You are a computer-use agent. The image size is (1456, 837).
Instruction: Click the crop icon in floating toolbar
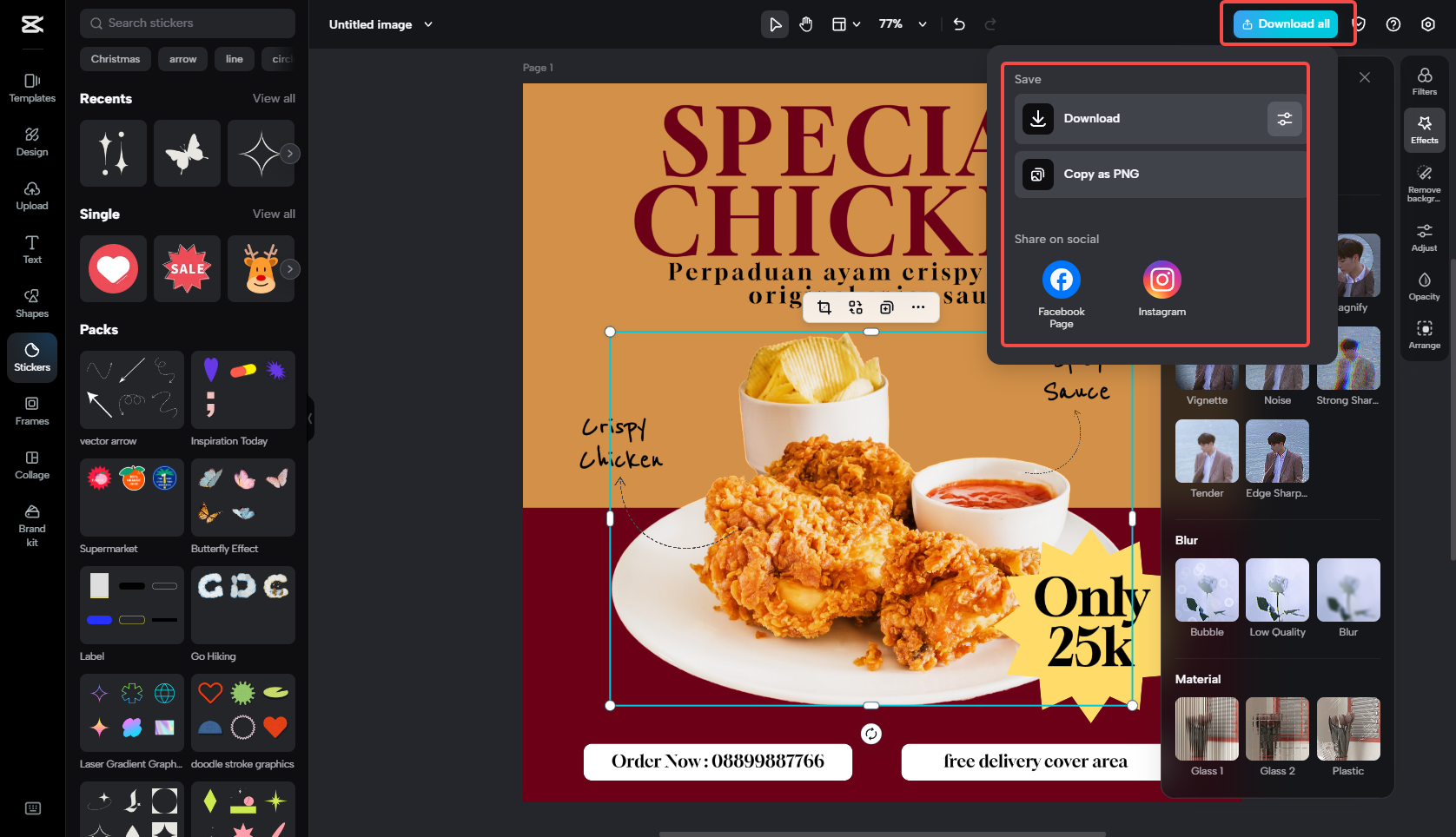coord(824,307)
